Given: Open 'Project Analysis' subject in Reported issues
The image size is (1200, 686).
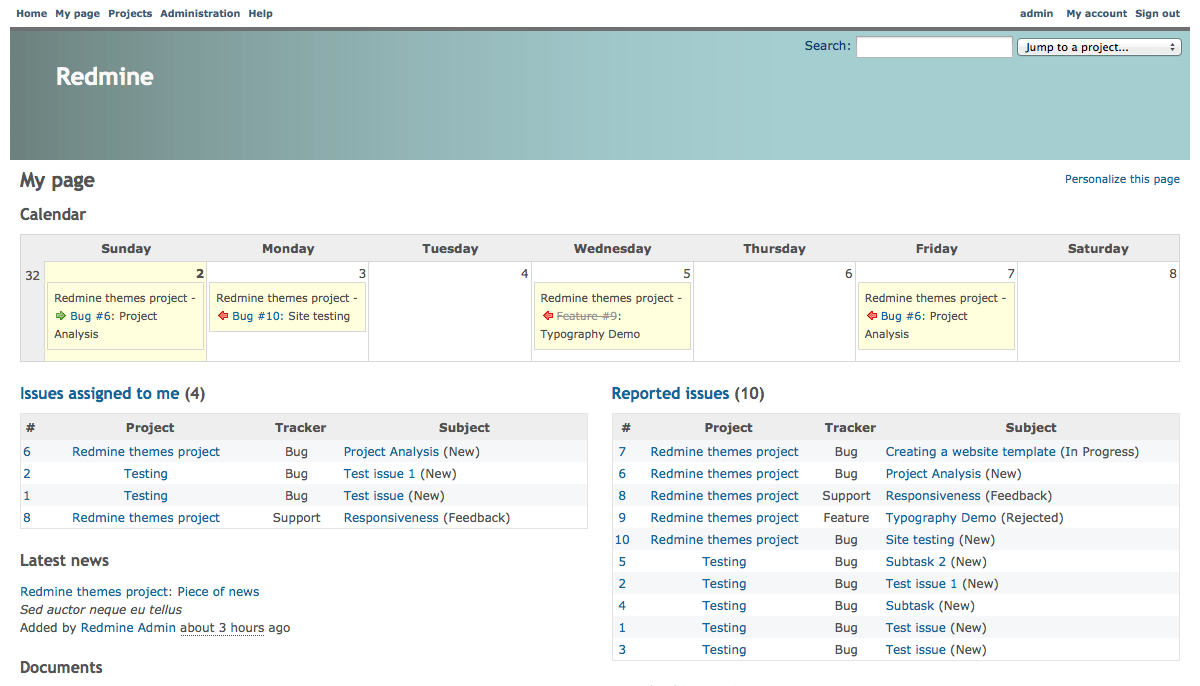Looking at the screenshot, I should click(934, 474).
